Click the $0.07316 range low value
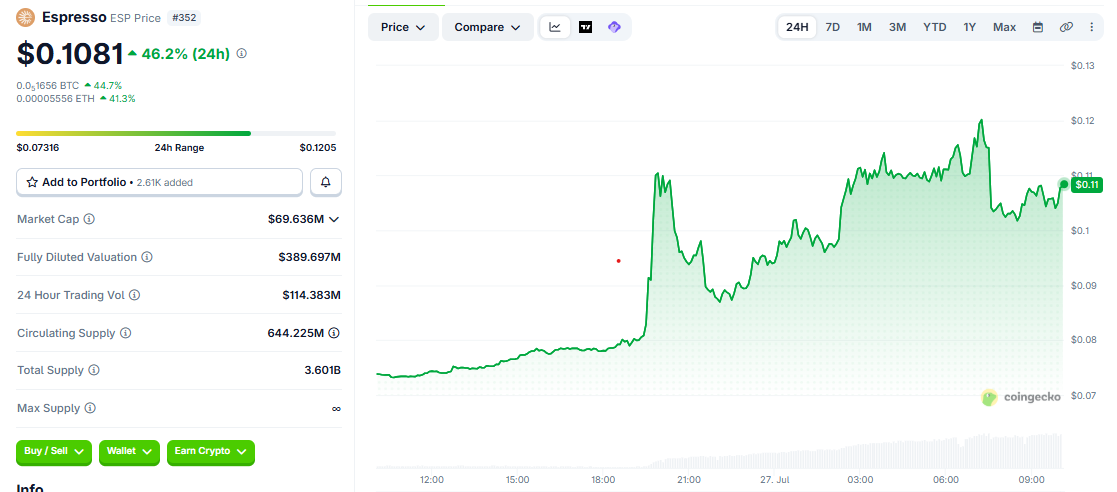The height and width of the screenshot is (492, 1117). (x=38, y=148)
